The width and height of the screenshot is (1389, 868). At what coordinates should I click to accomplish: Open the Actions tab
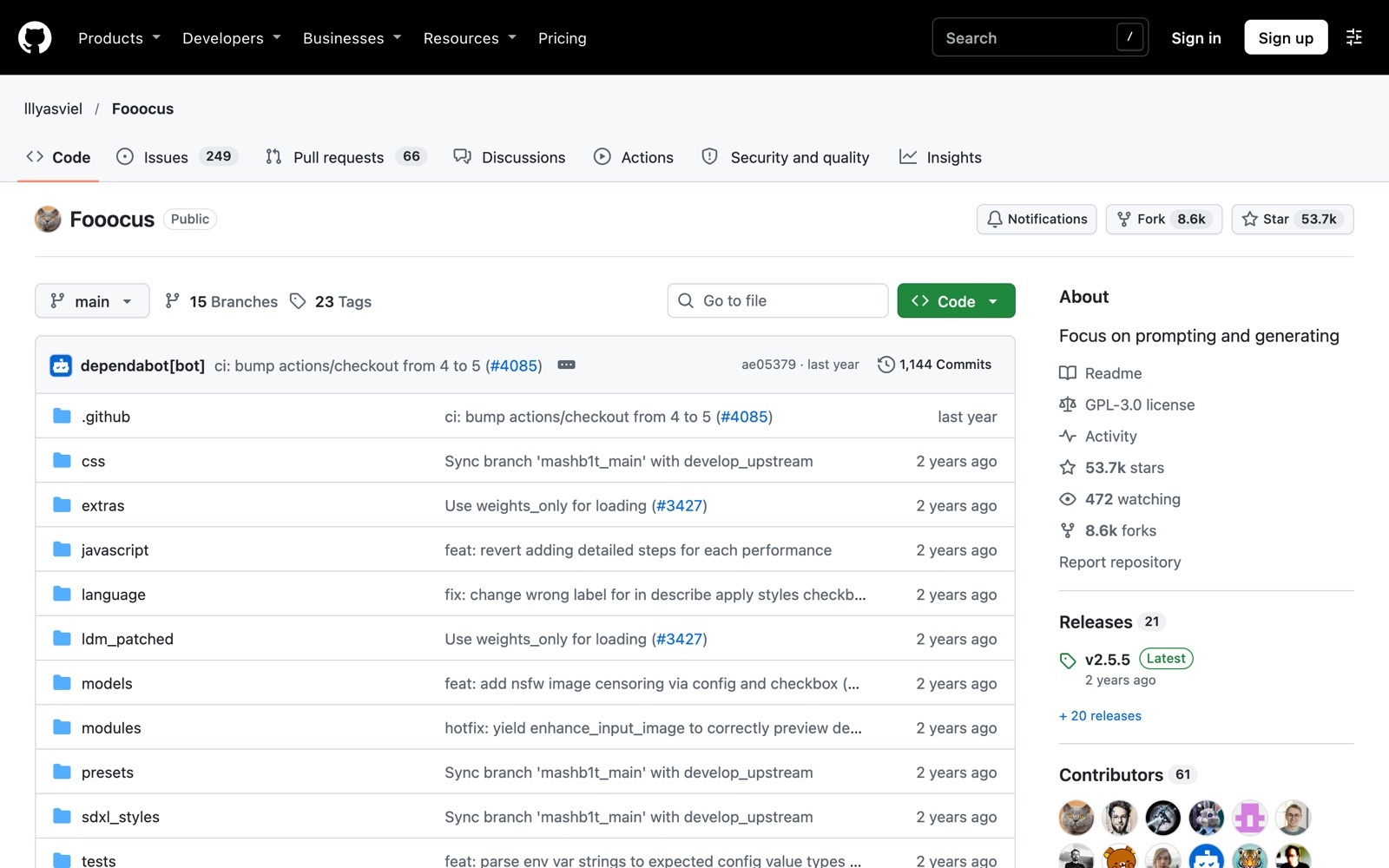(634, 157)
